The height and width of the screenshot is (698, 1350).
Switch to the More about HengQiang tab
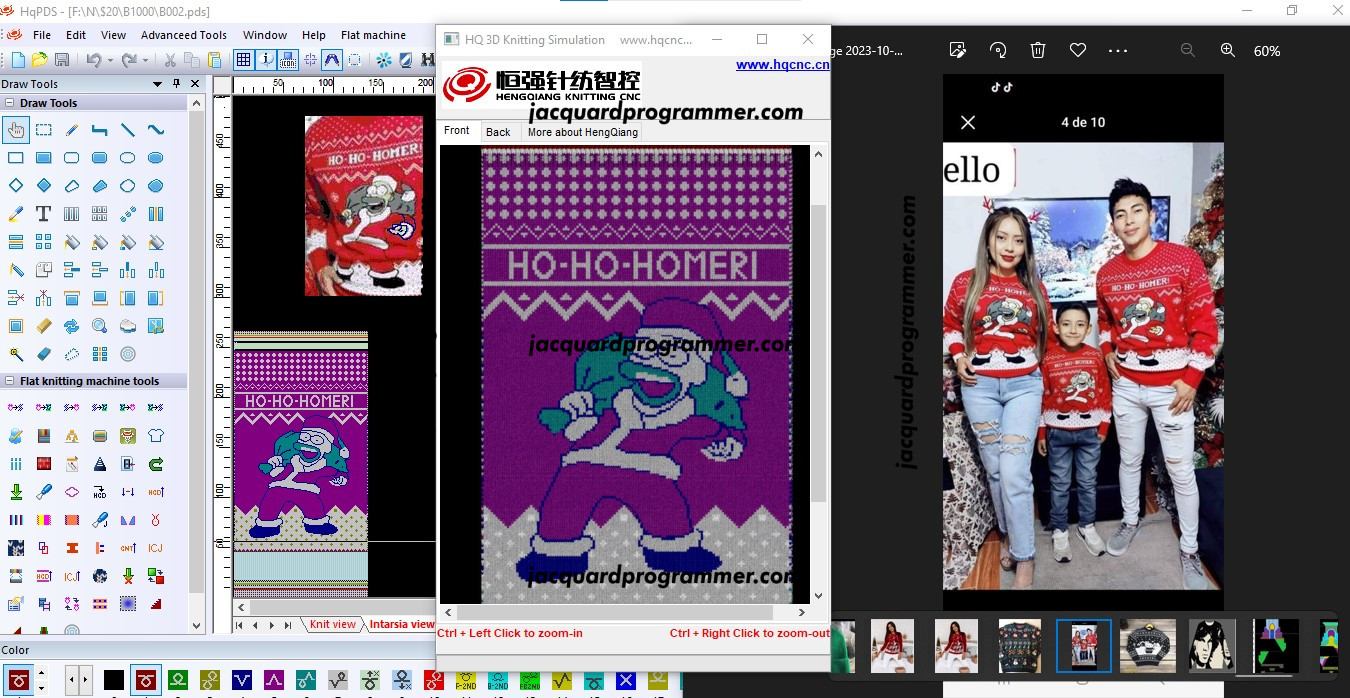point(582,132)
